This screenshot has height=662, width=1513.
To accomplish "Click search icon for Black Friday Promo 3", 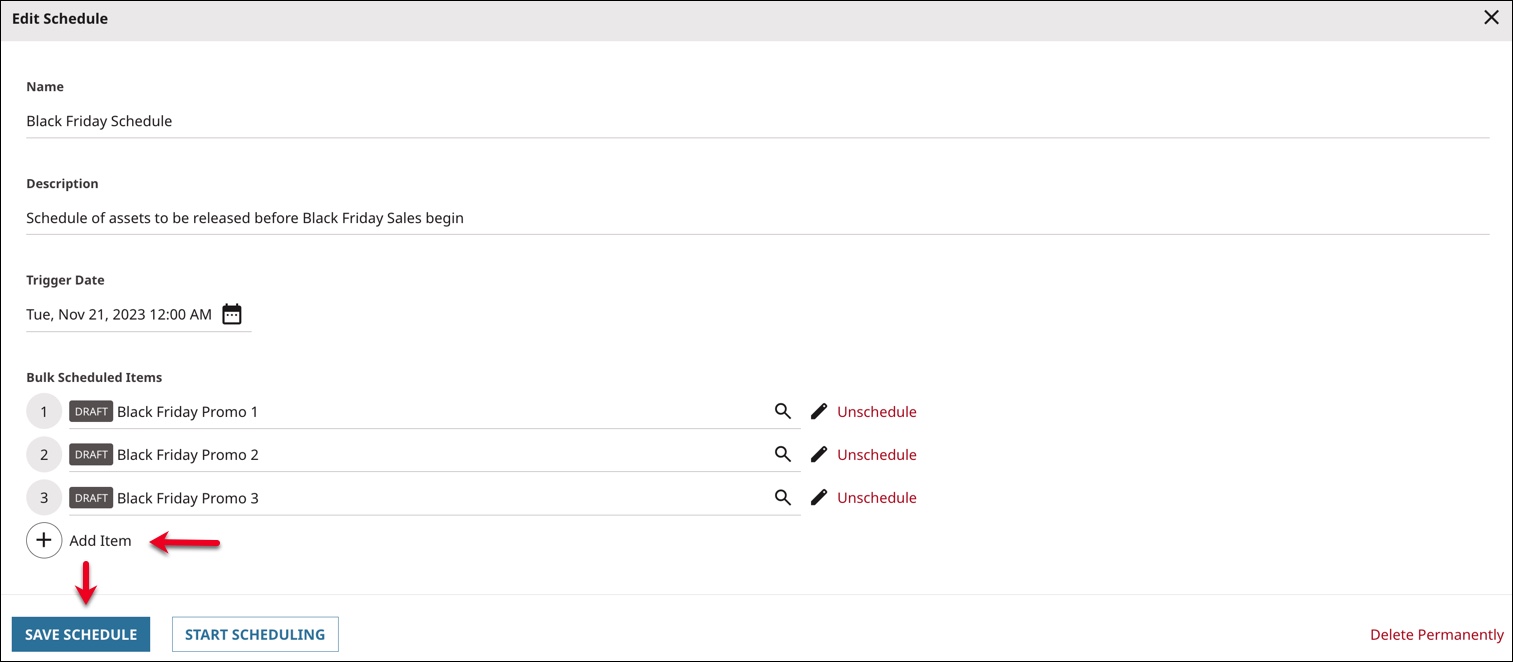I will pyautogui.click(x=783, y=497).
